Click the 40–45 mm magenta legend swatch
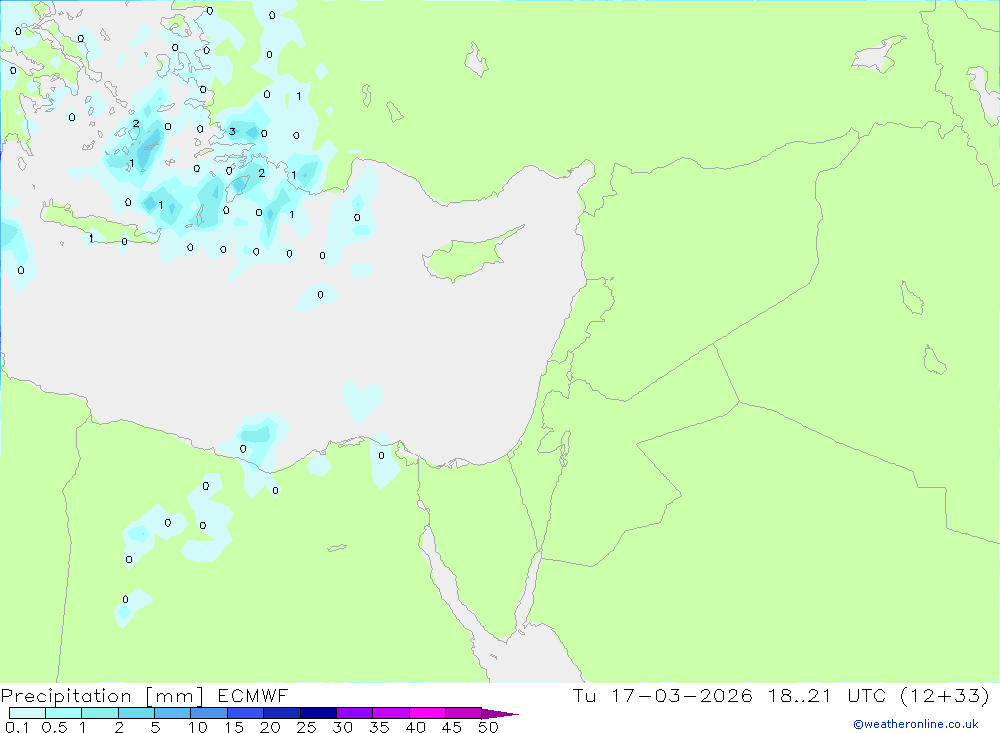Viewport: 1000px width, 733px height. [x=427, y=713]
